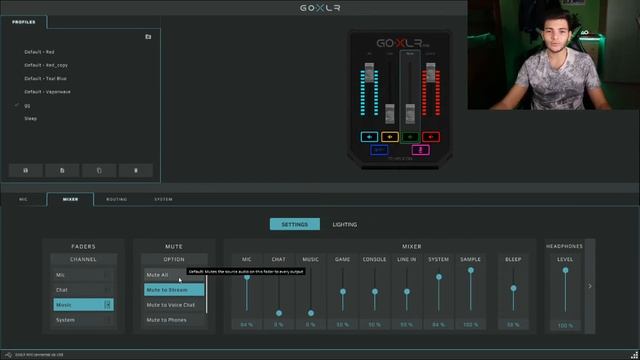Choose the Mute All option
The width and height of the screenshot is (640, 360).
tap(174, 275)
